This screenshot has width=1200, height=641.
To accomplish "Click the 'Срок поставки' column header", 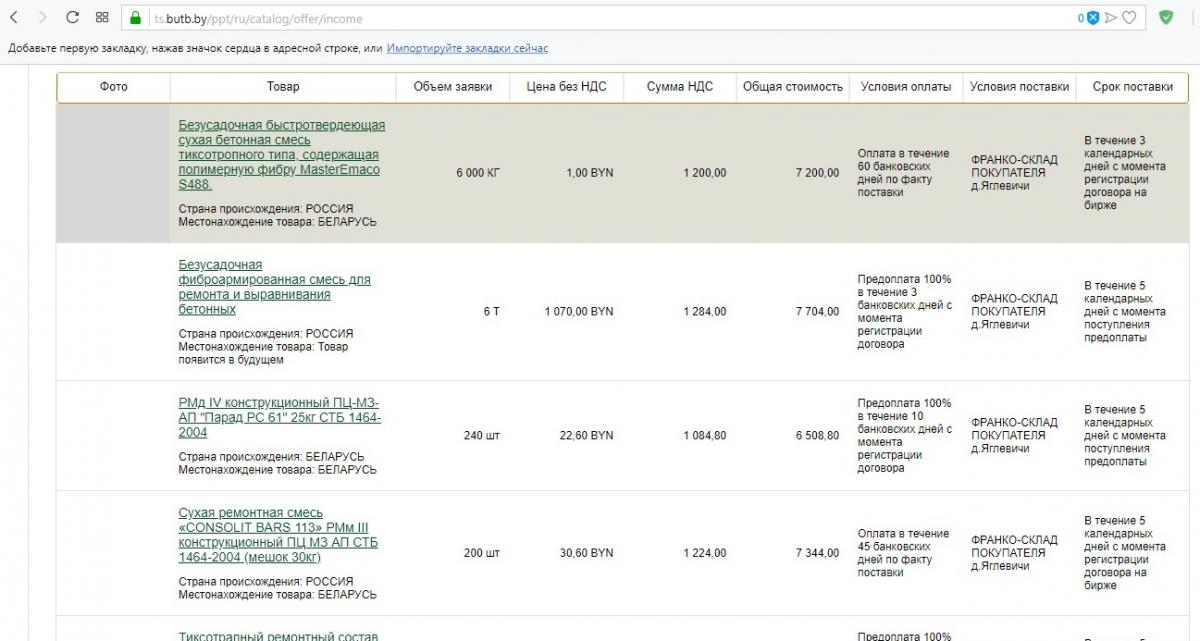I will [1133, 87].
